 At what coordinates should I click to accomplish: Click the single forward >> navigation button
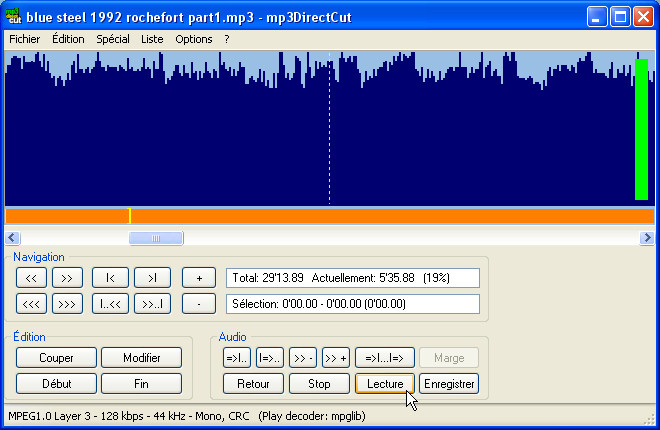[x=67, y=278]
